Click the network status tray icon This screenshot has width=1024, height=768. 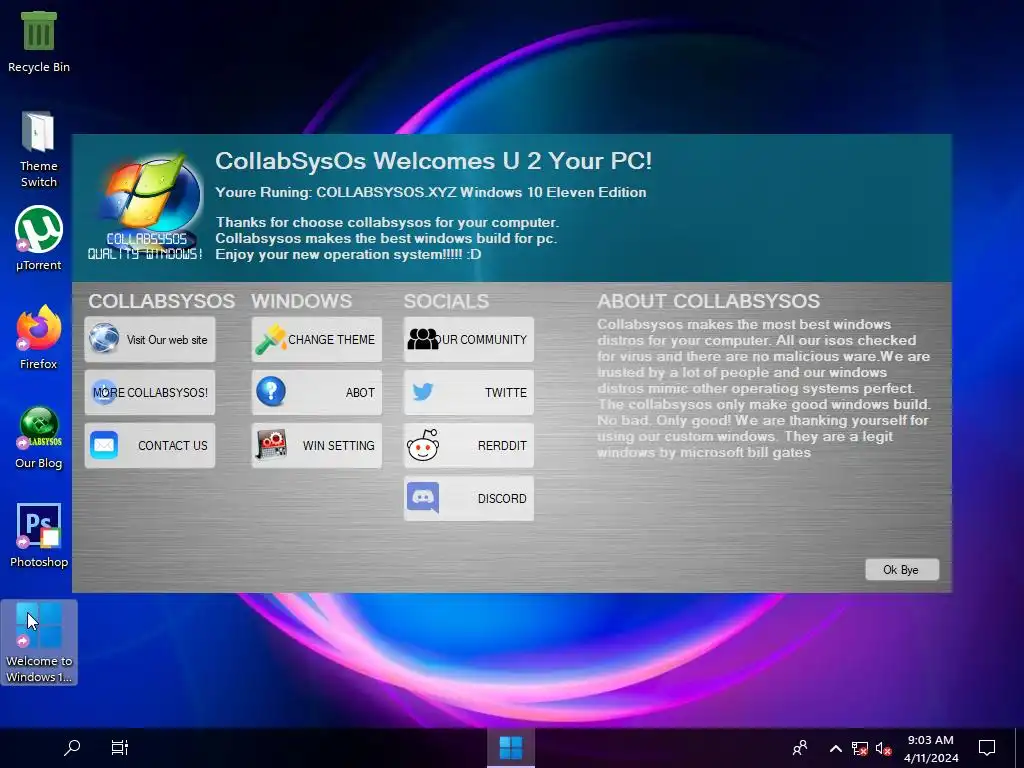(x=859, y=748)
